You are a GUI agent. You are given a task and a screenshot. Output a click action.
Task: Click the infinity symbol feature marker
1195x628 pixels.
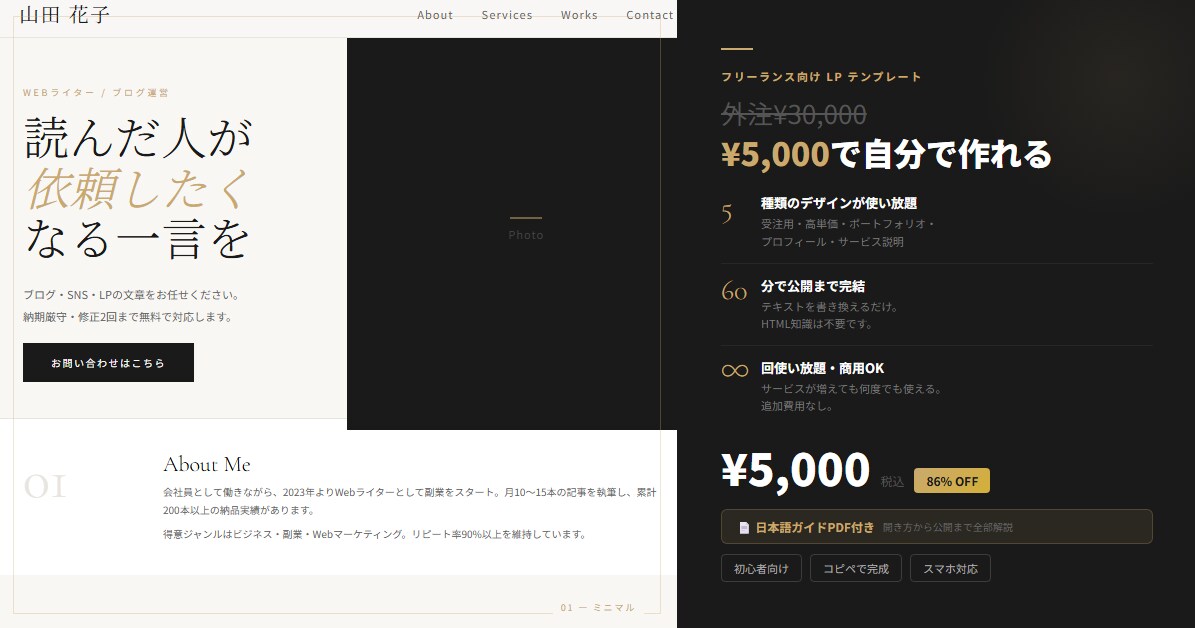[735, 369]
